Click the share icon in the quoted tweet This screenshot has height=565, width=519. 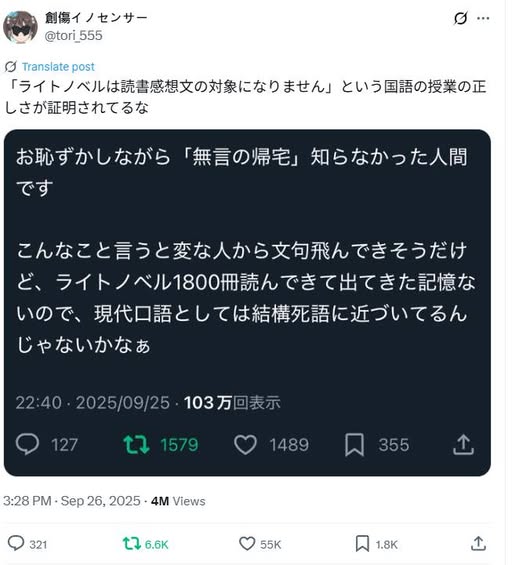point(463,444)
